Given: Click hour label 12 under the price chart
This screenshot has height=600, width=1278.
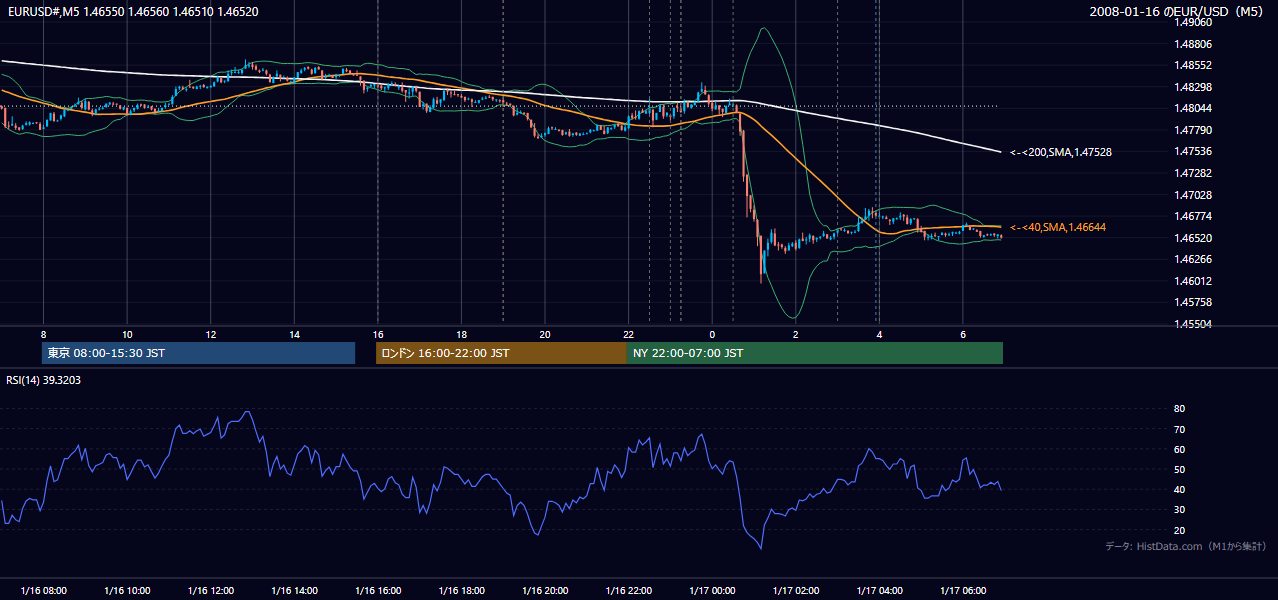Looking at the screenshot, I should pos(210,334).
